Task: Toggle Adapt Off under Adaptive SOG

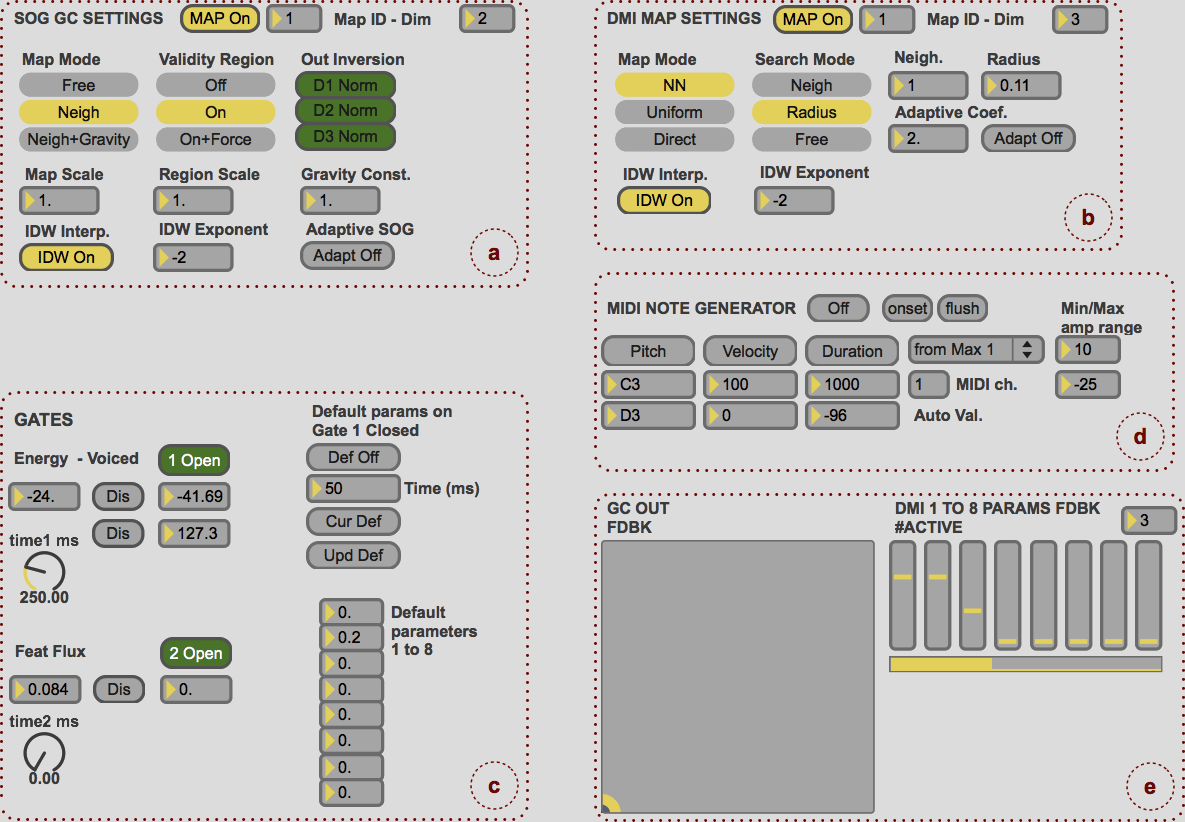Action: tap(347, 255)
